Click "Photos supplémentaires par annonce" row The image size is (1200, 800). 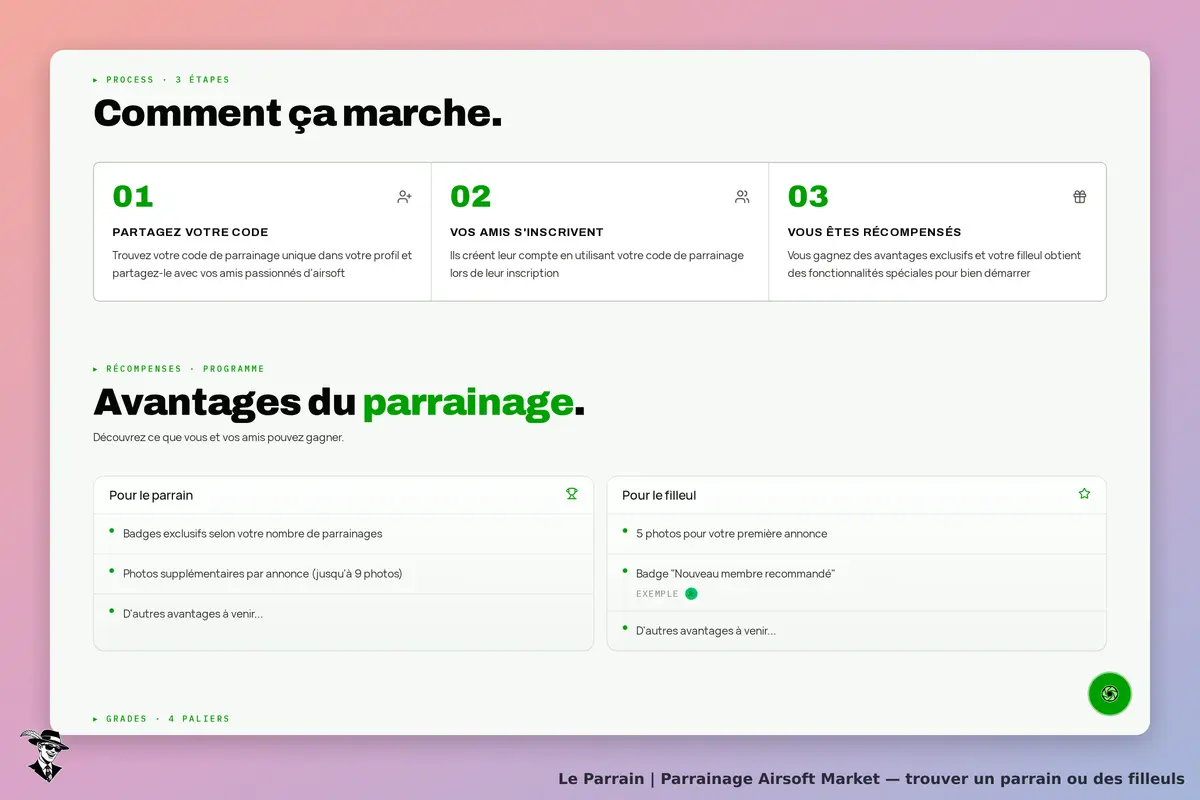343,574
